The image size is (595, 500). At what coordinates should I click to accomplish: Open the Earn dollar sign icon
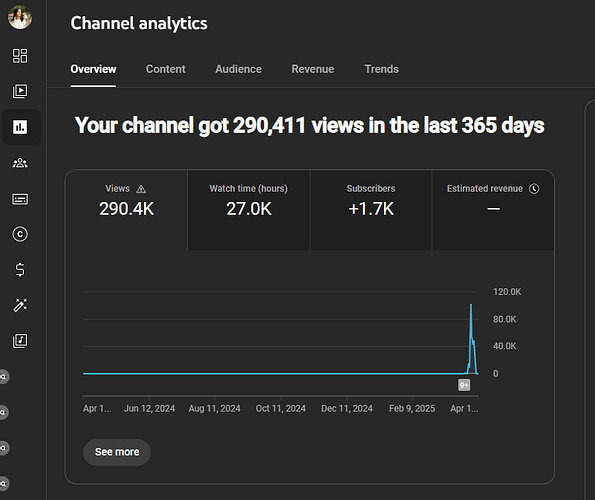click(x=20, y=270)
